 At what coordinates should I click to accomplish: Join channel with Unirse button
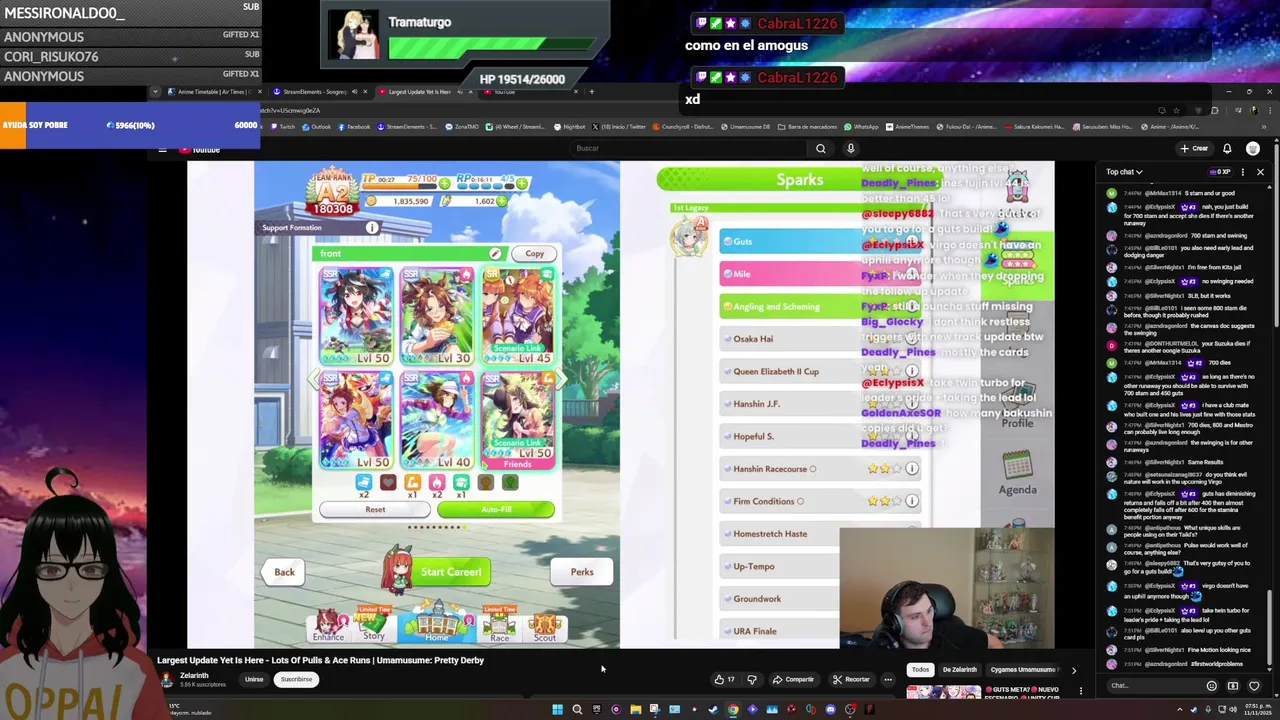point(254,679)
